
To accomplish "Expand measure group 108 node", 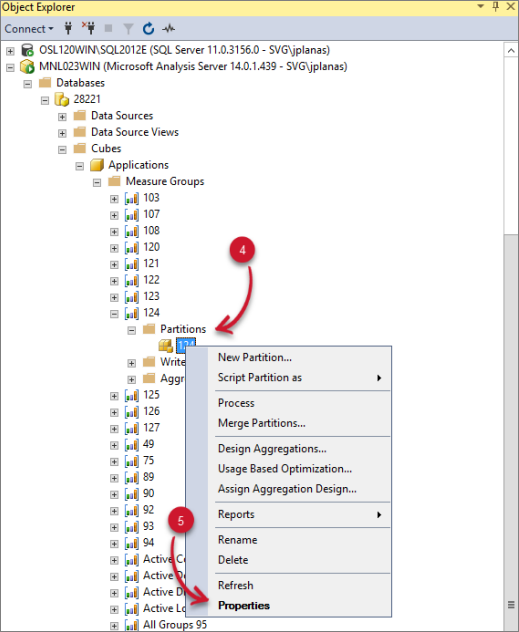I will (114, 232).
